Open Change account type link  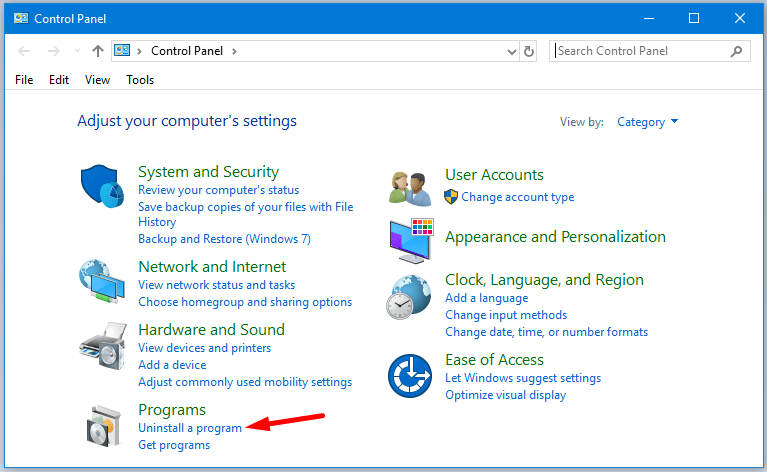point(518,197)
